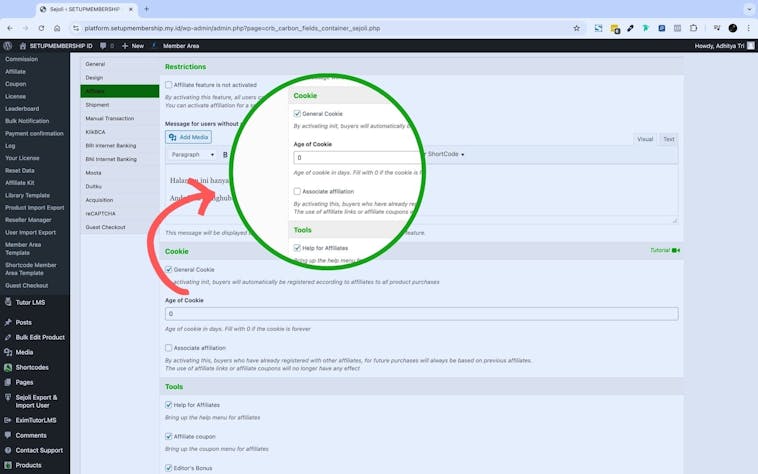Open the ShortCode dropdown in editor
758x474 pixels.
(x=446, y=155)
